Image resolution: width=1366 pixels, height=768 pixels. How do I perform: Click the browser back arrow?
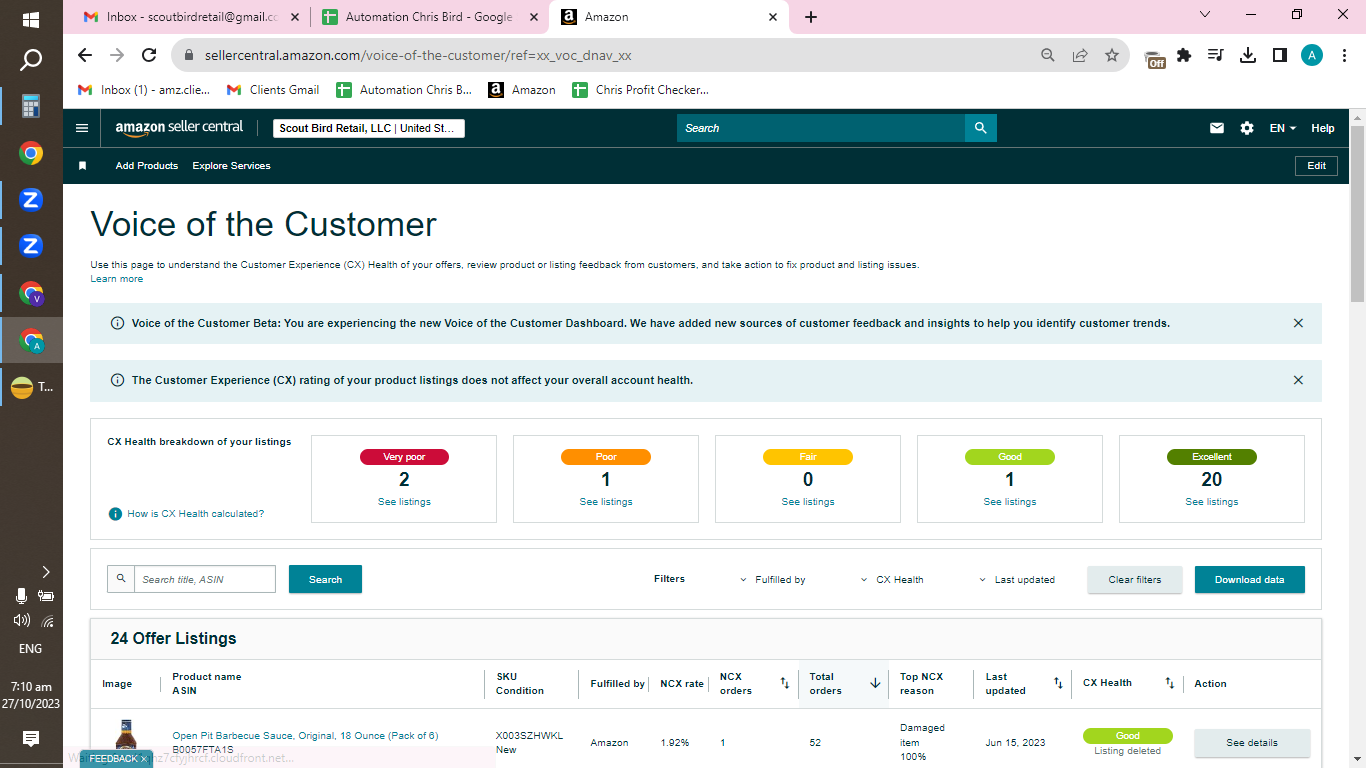pos(85,55)
